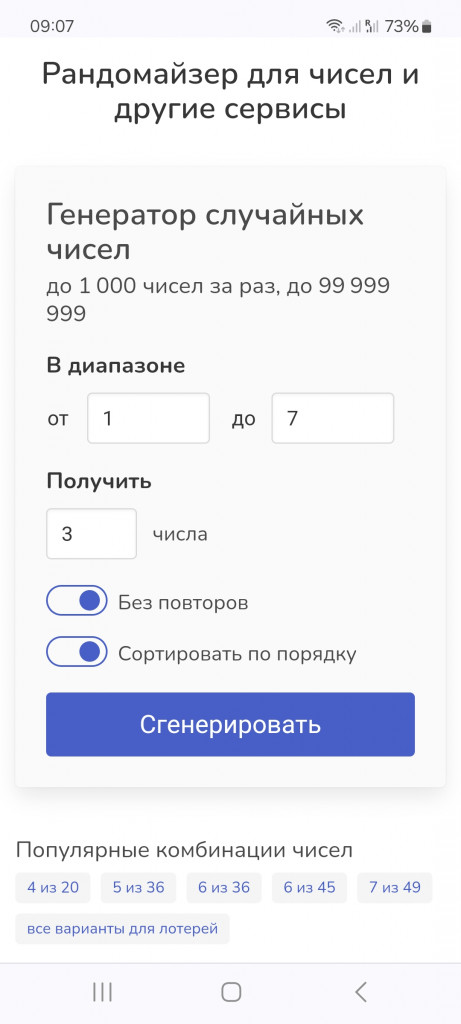Open 'все варианты для лотерей' link
The width and height of the screenshot is (461, 1024).
tap(123, 929)
